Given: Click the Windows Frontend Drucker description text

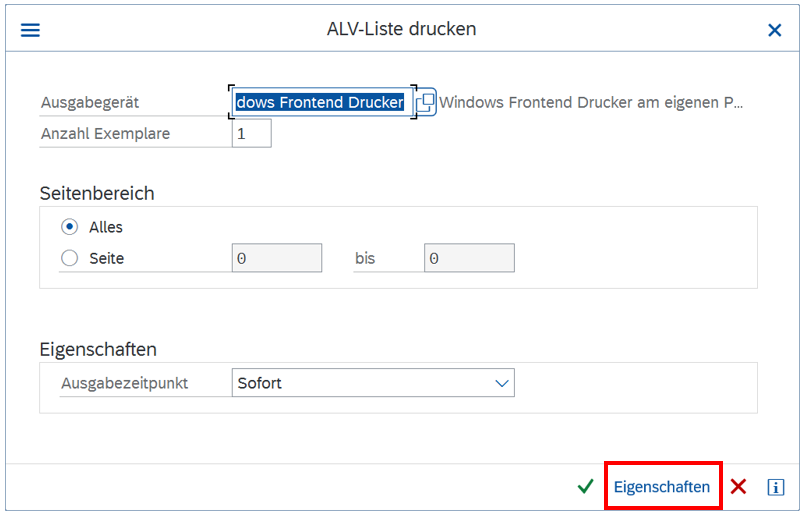Looking at the screenshot, I should [592, 102].
